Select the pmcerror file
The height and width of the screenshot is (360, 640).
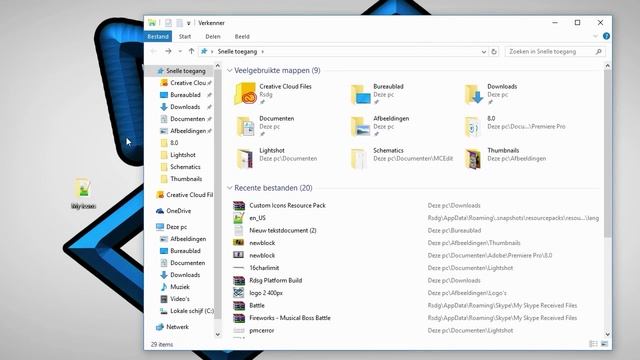click(x=262, y=331)
